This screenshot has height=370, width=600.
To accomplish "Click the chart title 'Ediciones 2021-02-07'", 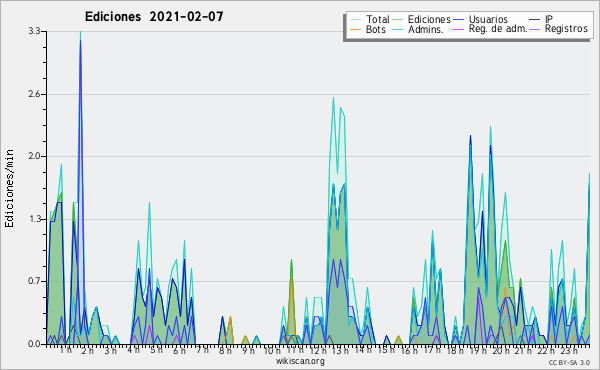I will point(154,17).
